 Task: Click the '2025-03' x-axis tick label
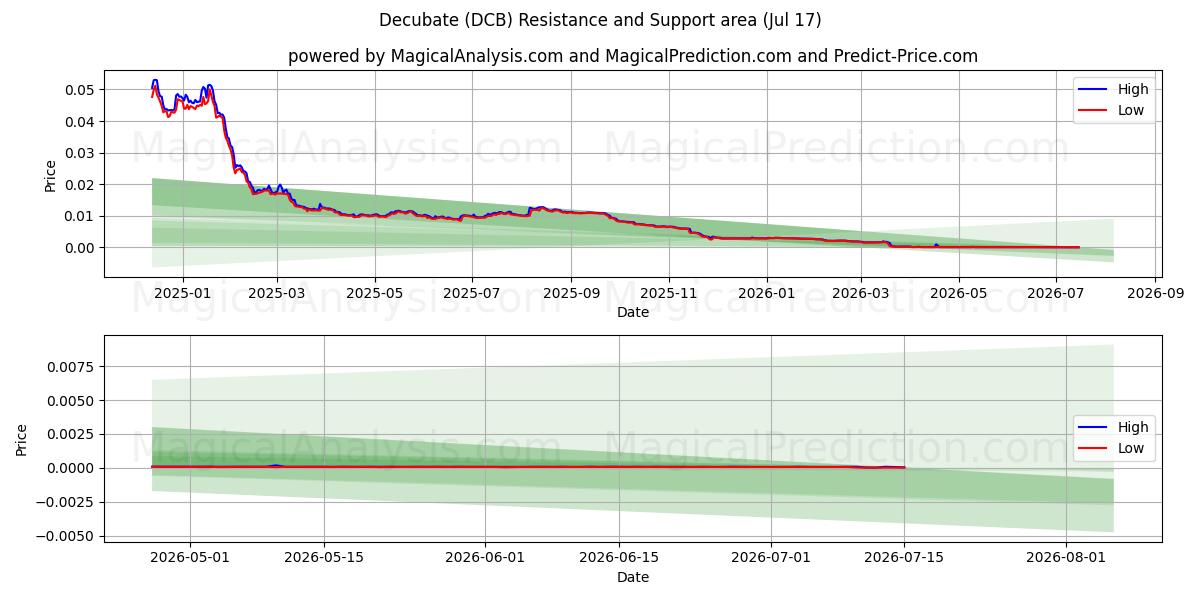click(x=276, y=293)
